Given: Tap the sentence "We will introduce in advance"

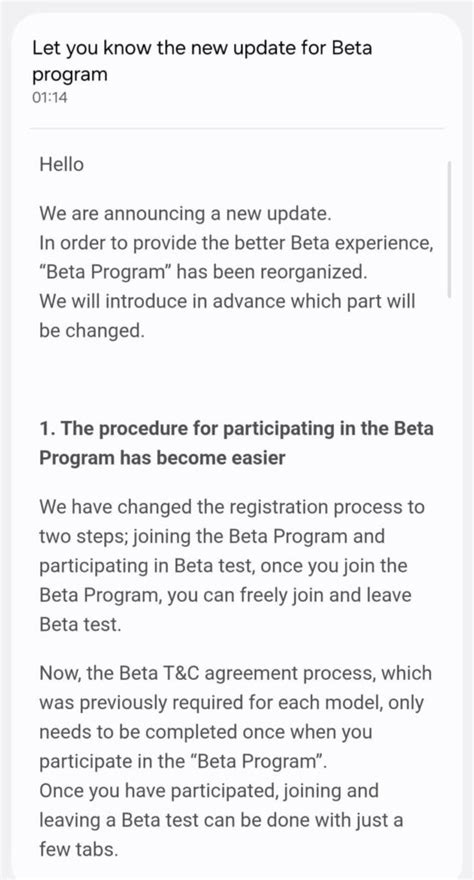Looking at the screenshot, I should [227, 301].
